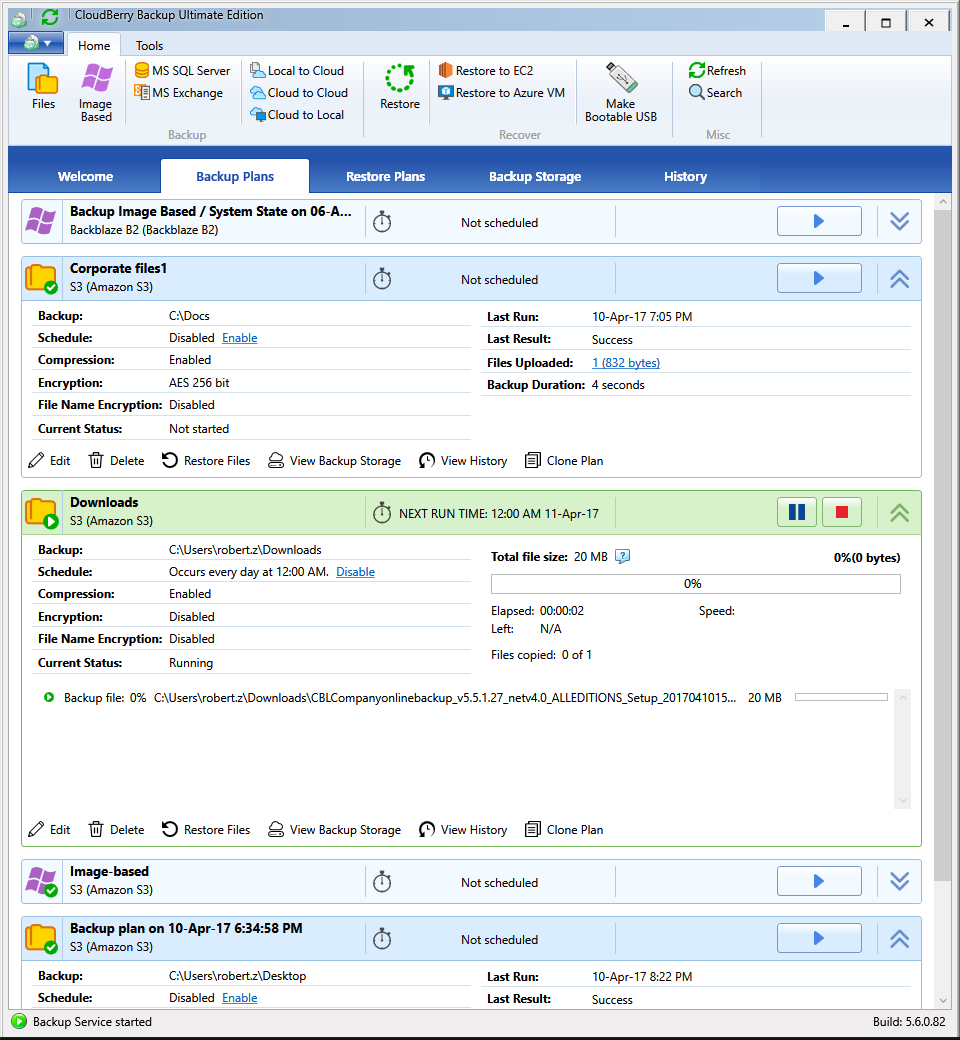The width and height of the screenshot is (960, 1040).
Task: Click the Downloads overall progress bar
Action: 696,584
